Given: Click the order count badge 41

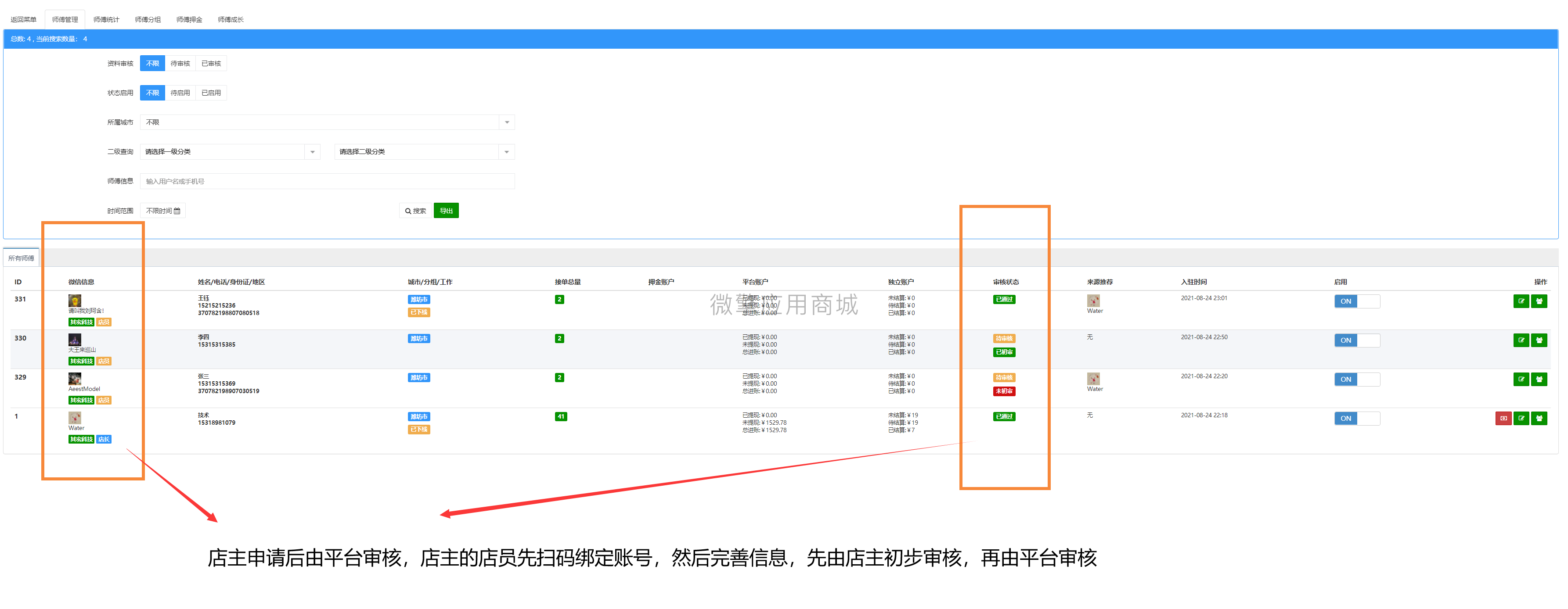Looking at the screenshot, I should click(x=561, y=417).
